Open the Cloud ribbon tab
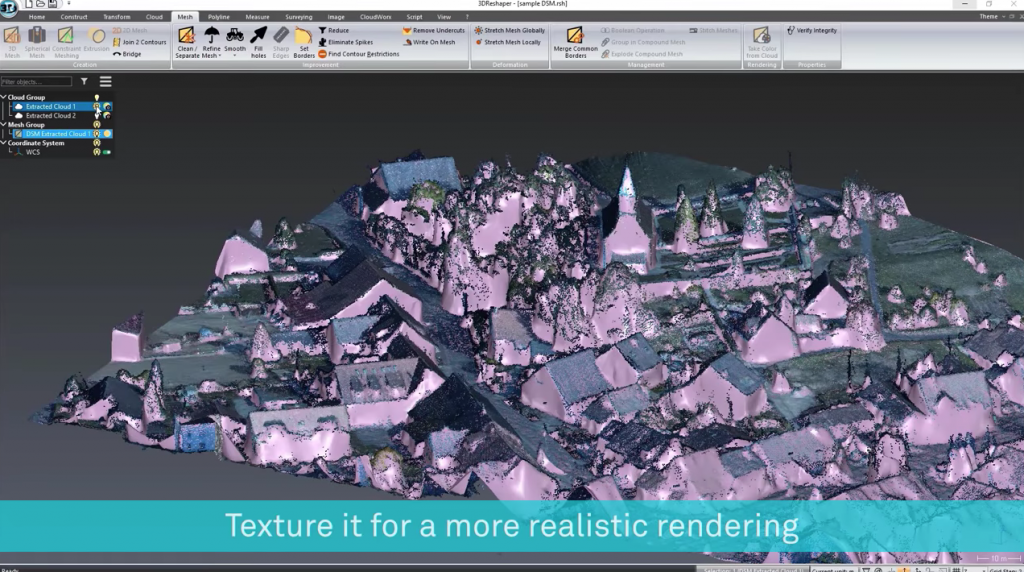Screen dimensions: 1024x572 tap(154, 17)
